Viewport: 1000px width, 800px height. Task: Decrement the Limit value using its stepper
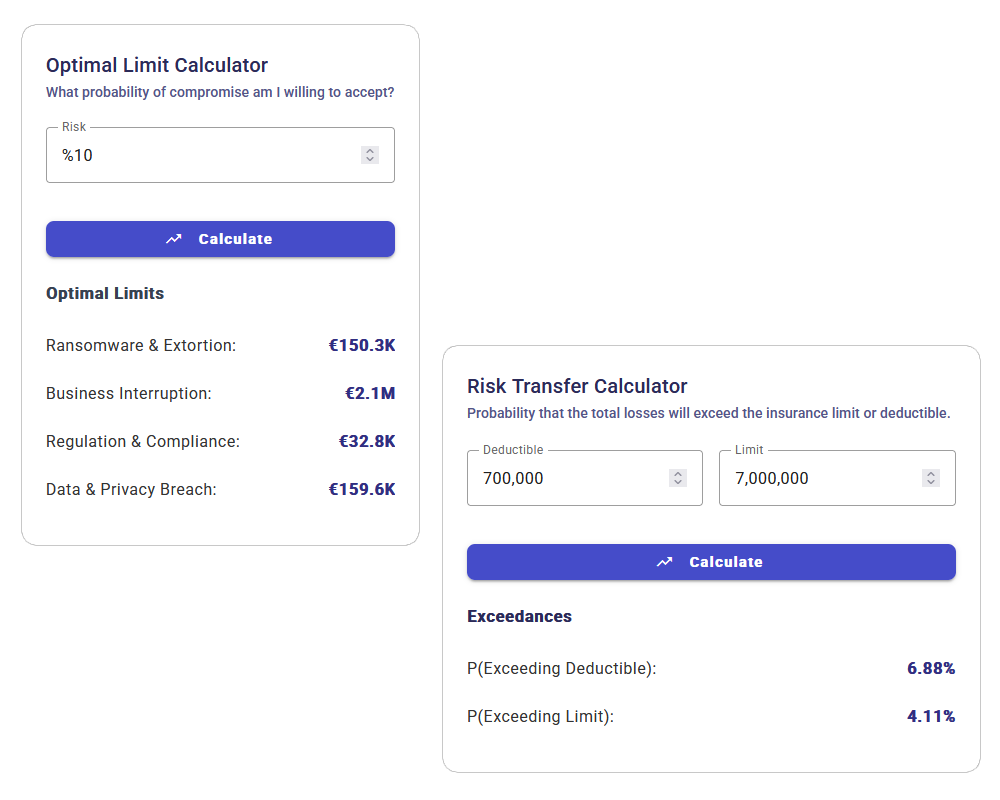(930, 483)
